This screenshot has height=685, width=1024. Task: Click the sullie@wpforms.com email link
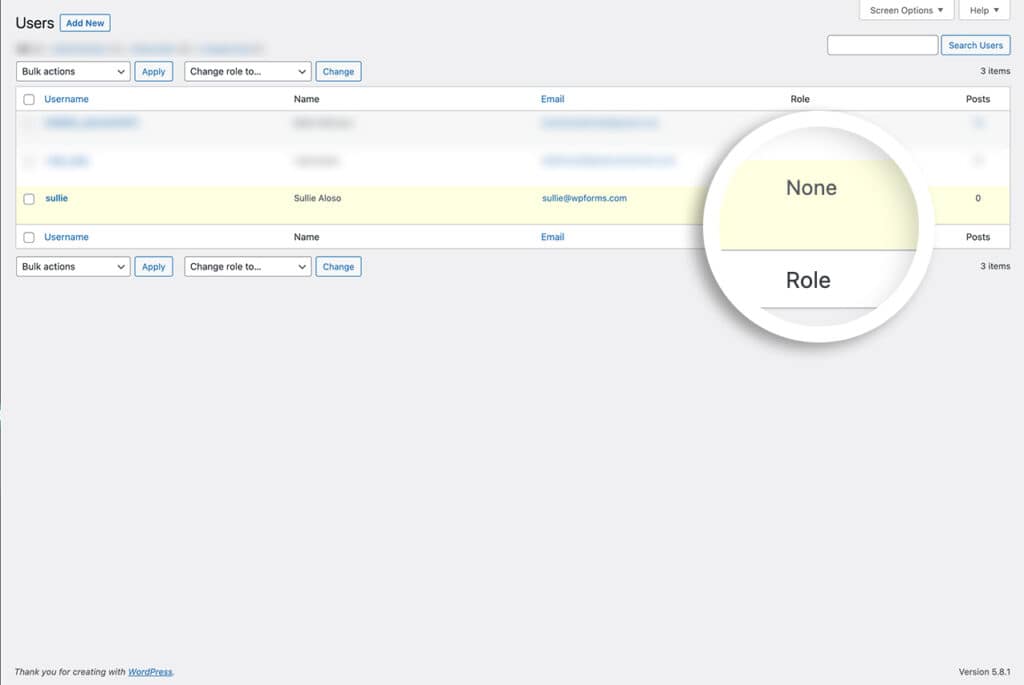[585, 197]
